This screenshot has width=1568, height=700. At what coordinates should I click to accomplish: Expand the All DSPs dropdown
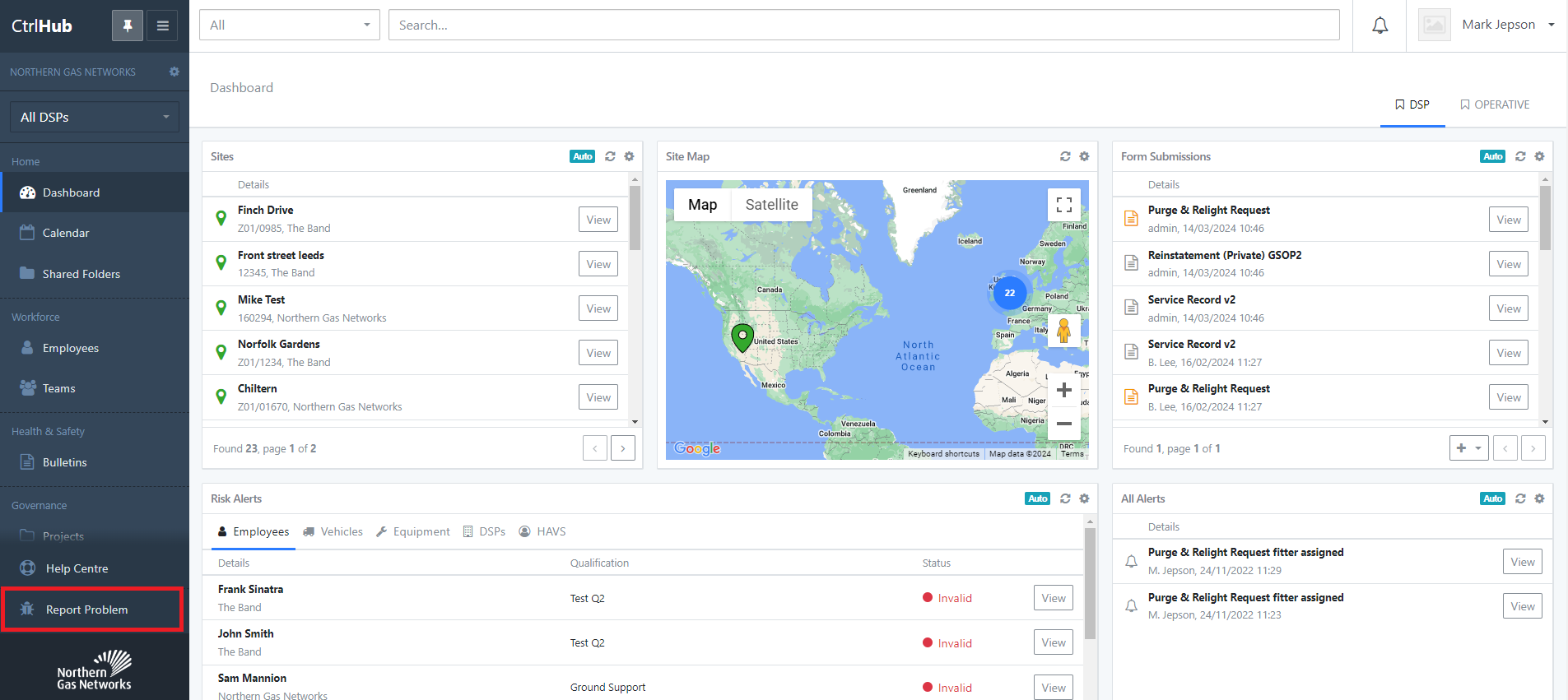[x=95, y=117]
